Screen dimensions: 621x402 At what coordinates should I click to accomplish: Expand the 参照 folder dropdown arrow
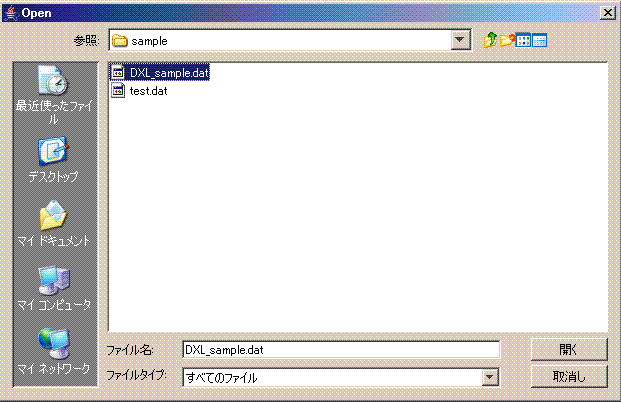coord(460,40)
